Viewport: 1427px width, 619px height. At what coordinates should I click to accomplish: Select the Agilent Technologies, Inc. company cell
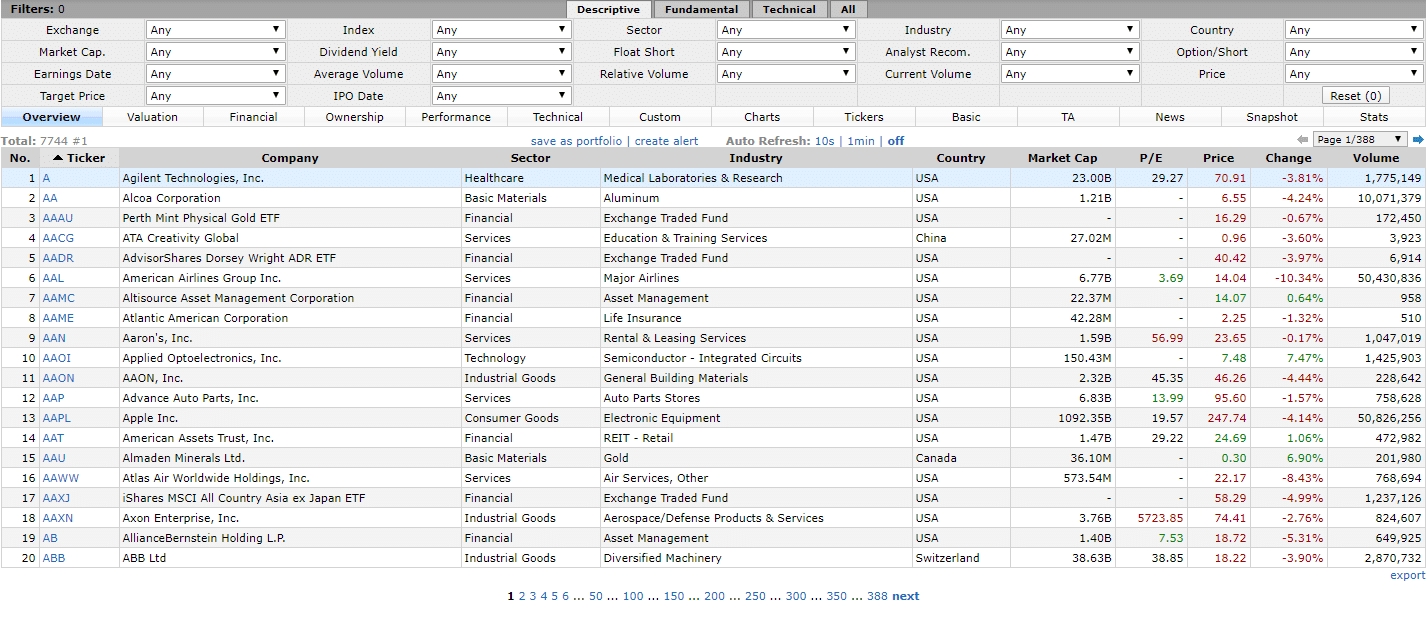pos(290,178)
